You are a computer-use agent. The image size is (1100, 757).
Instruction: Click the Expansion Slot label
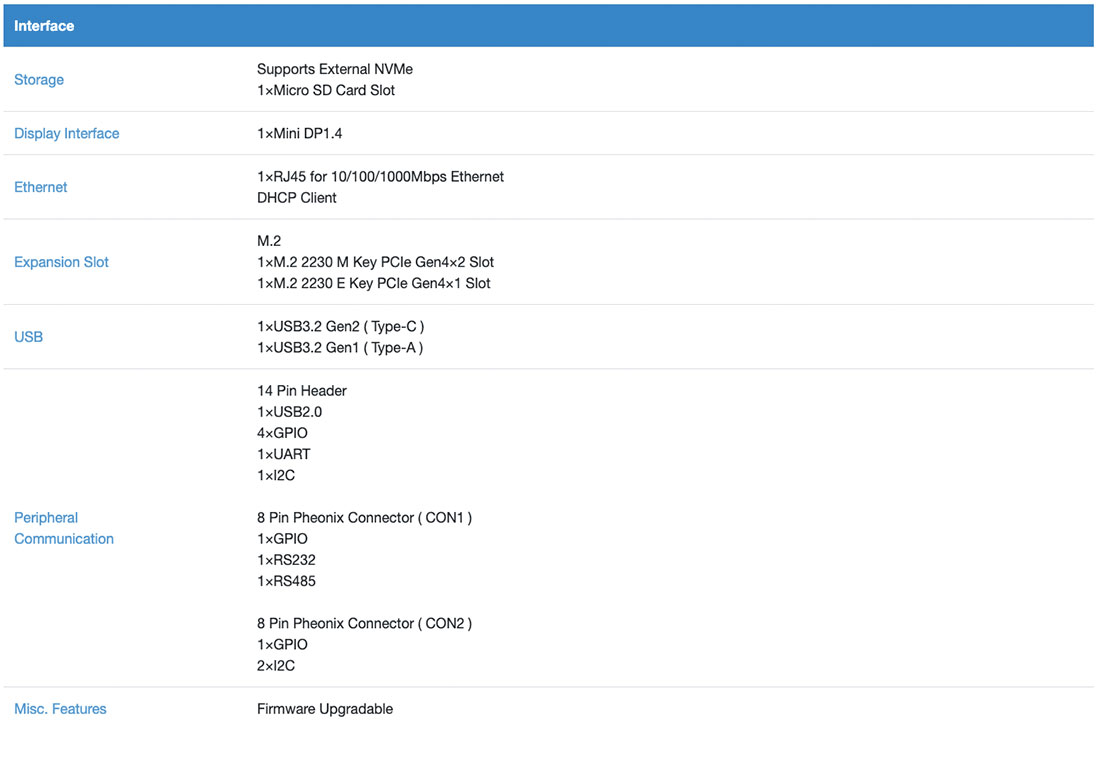61,262
